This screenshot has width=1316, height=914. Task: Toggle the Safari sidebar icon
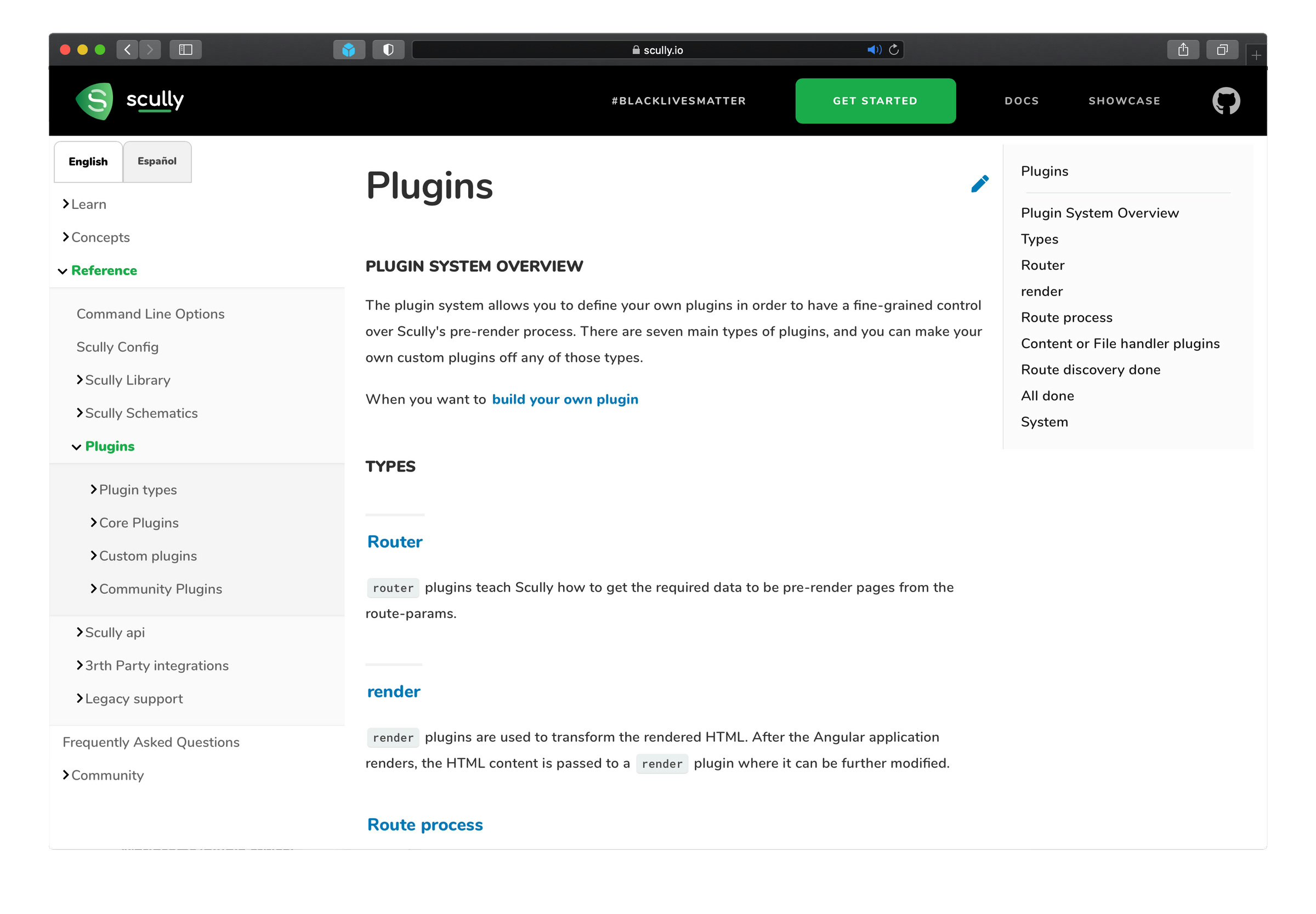185,50
